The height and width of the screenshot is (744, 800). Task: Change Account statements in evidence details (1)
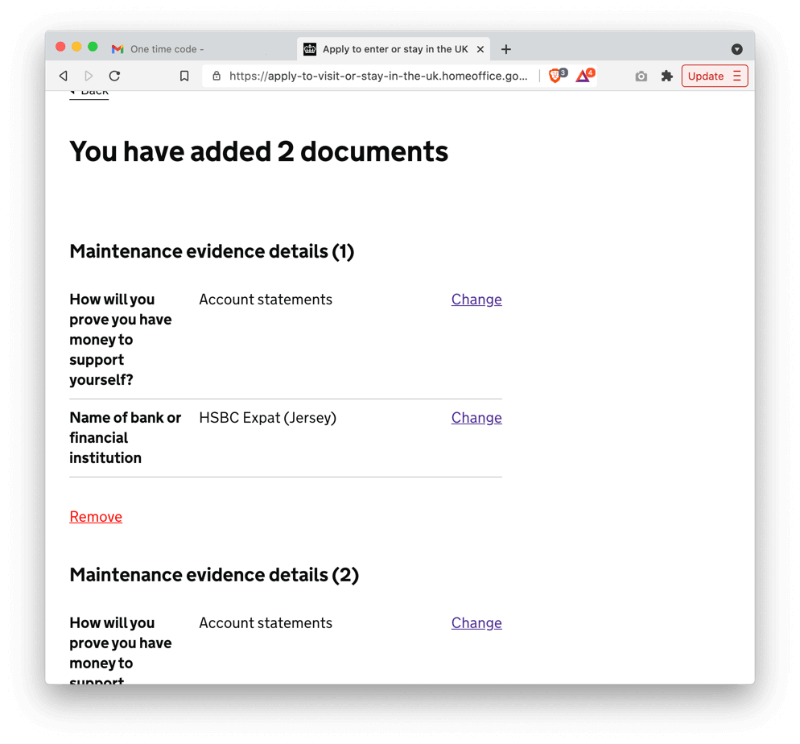(x=476, y=300)
